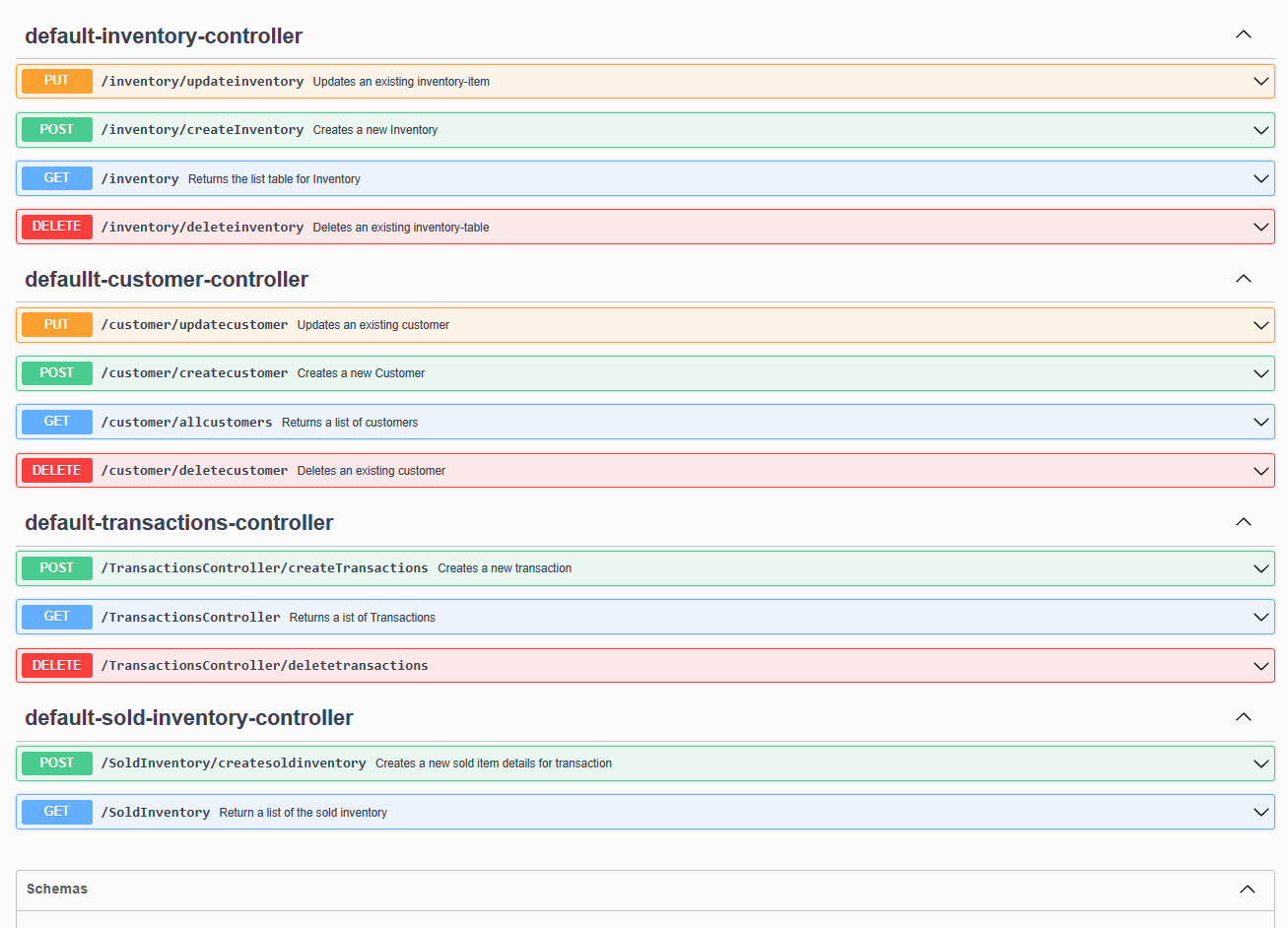
Task: Collapse the default-sold-inventory-controller section arrow
Action: 1243,717
